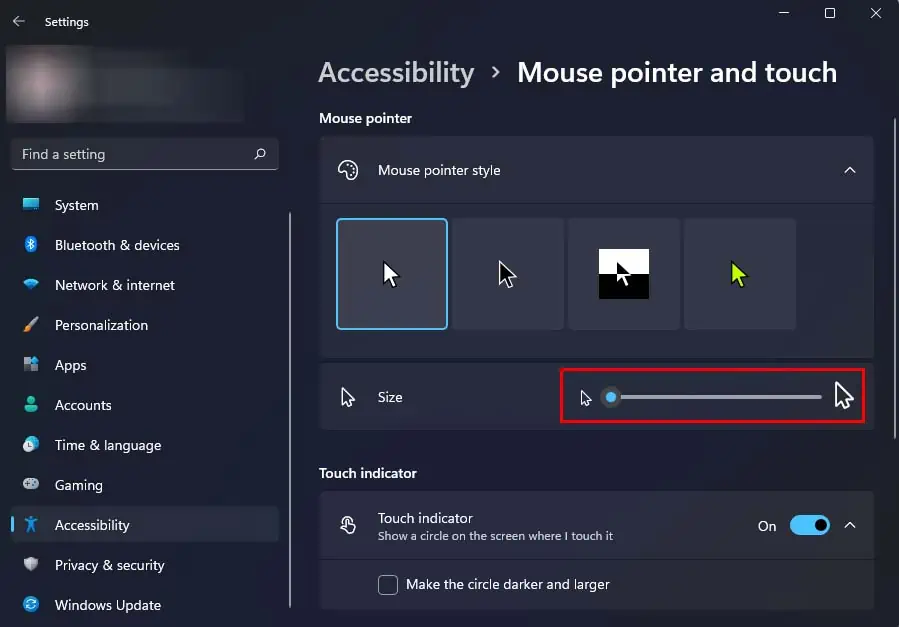The height and width of the screenshot is (627, 899).
Task: Turn off the Touch indicator toggle
Action: [x=812, y=525]
